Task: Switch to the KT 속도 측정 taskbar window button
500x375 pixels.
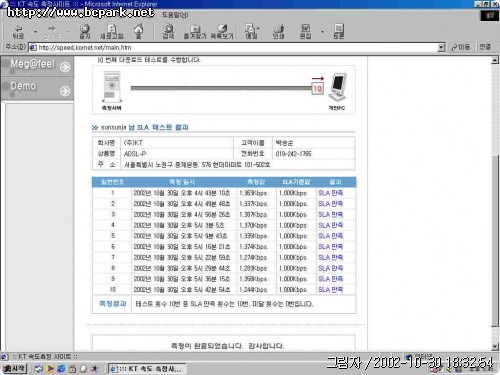Action: point(147,369)
